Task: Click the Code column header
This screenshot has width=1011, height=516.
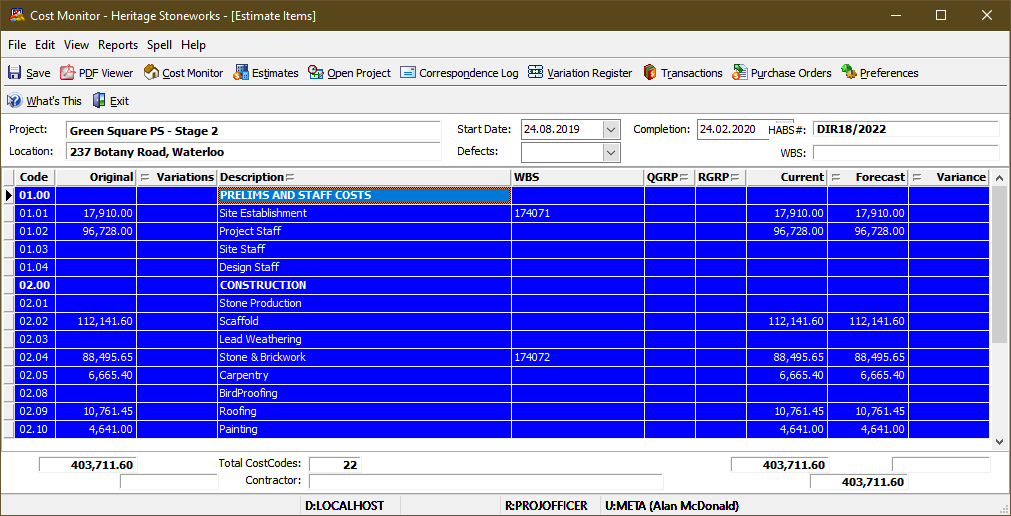Action: (35, 177)
